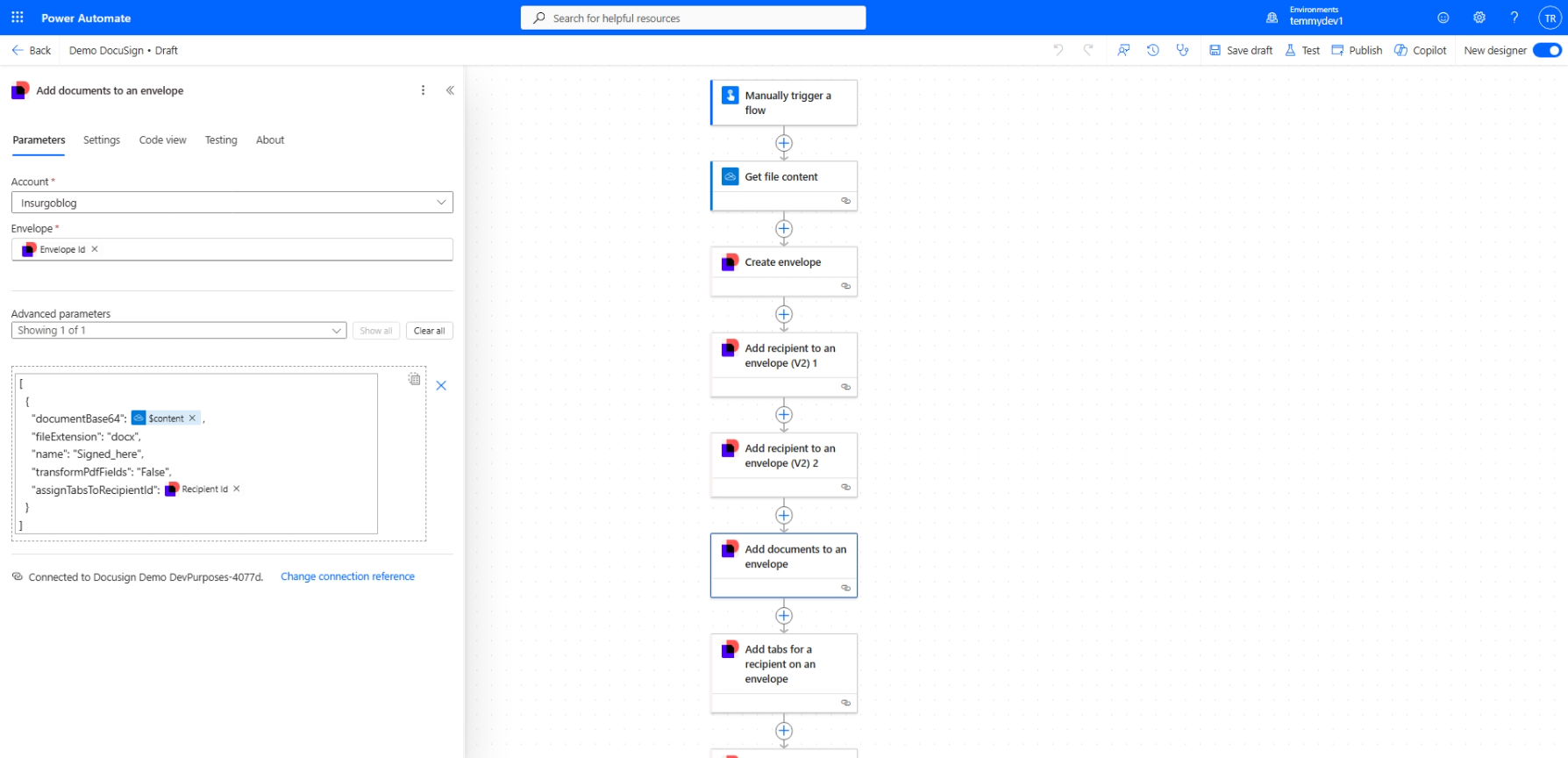Open the send feedback person icon
This screenshot has width=1568, height=758.
[1123, 50]
